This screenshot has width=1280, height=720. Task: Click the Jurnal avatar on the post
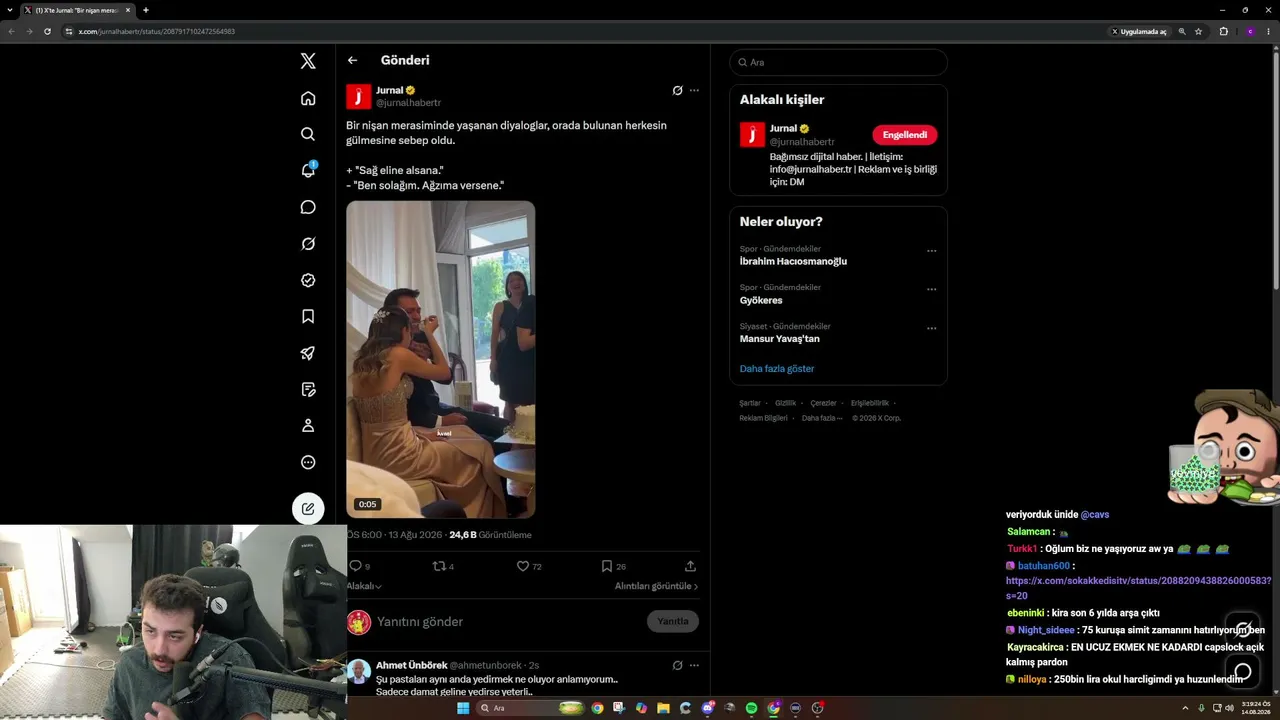coord(359,96)
